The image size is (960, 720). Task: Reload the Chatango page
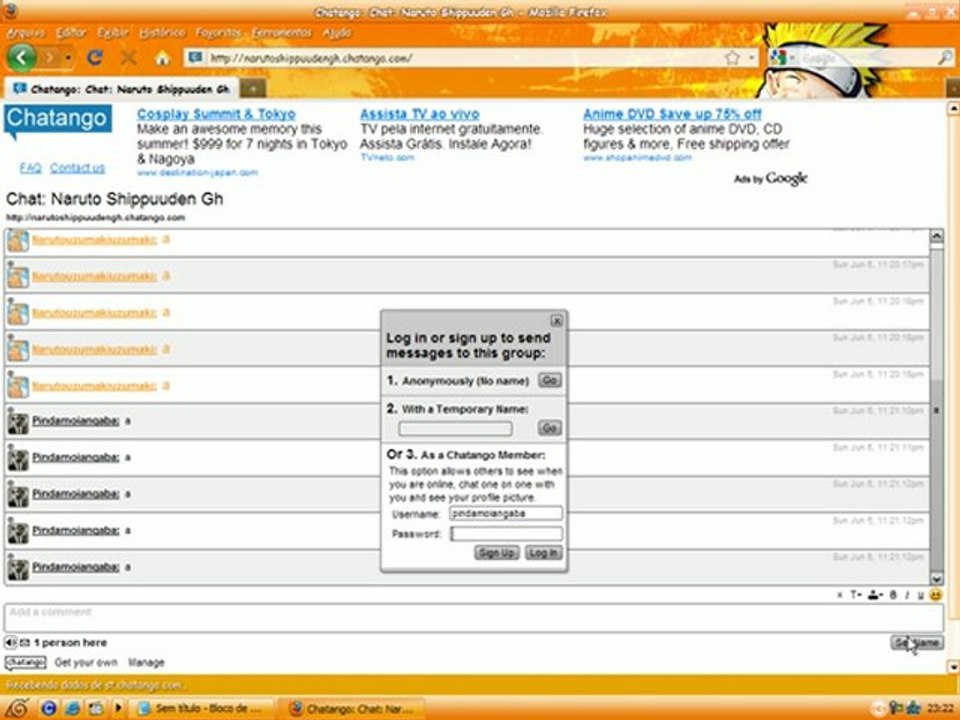tap(95, 58)
